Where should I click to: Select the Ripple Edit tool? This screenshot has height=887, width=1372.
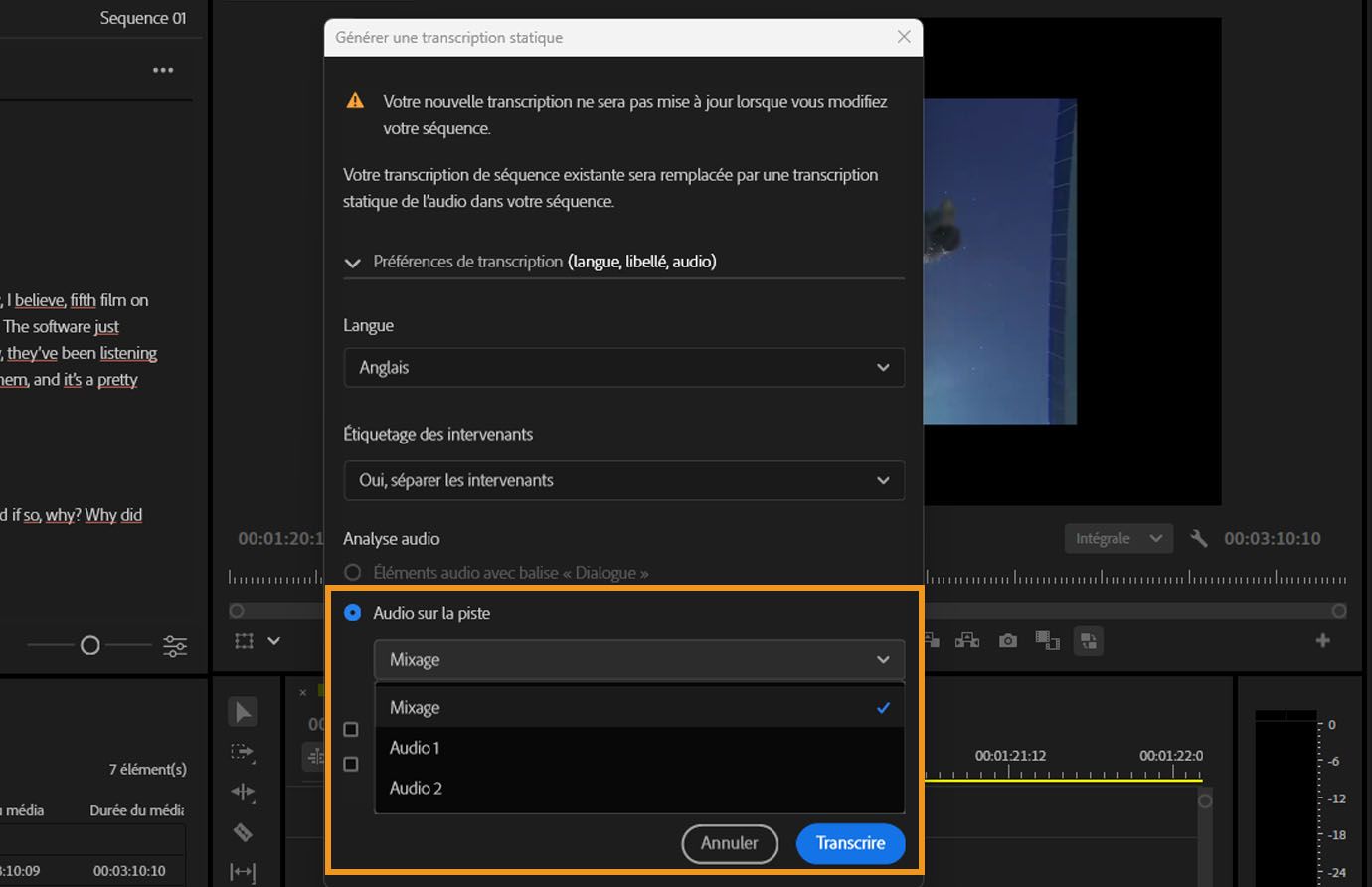tap(243, 792)
